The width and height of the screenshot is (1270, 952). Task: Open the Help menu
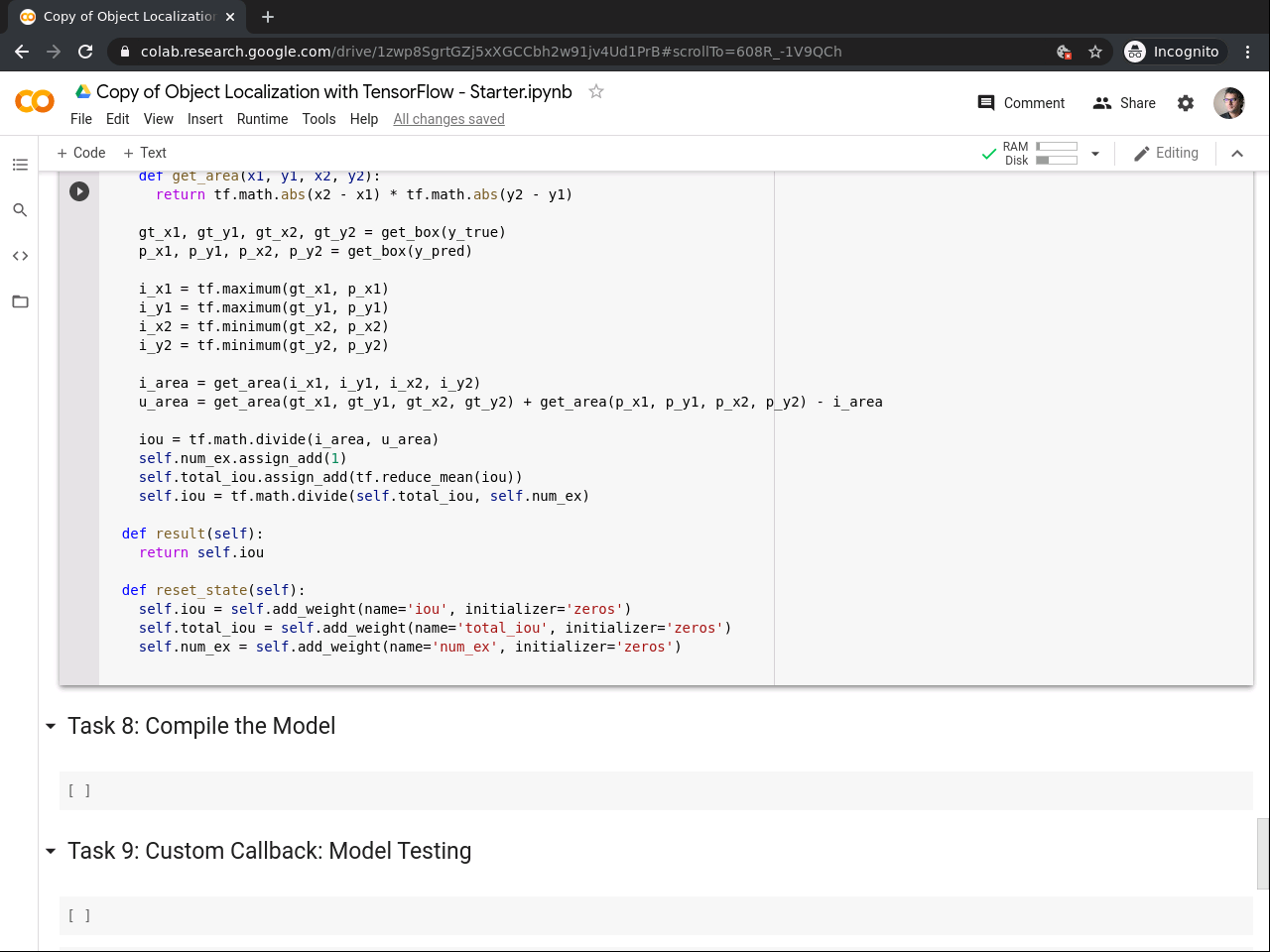point(364,119)
